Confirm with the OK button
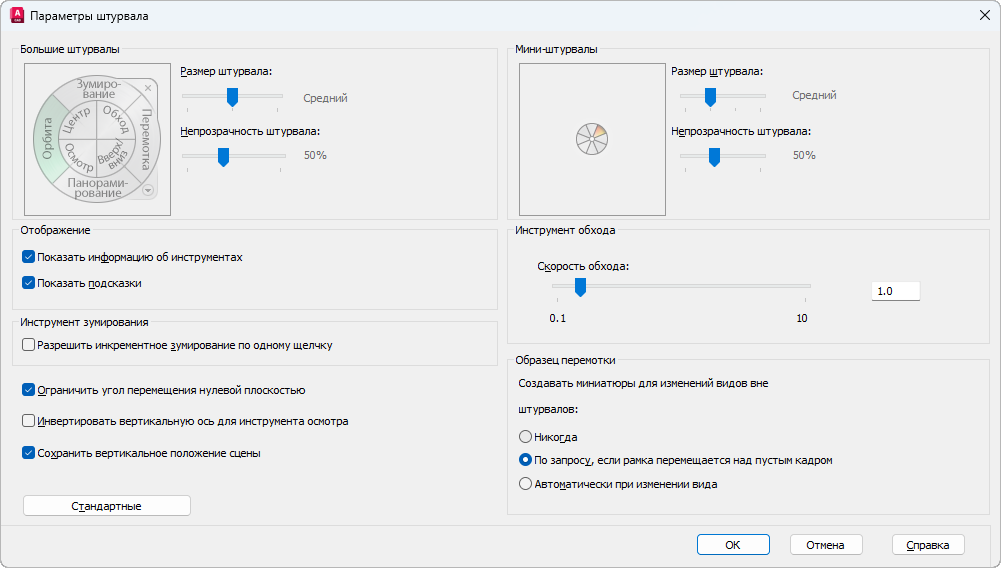1001x568 pixels. pyautogui.click(x=733, y=545)
